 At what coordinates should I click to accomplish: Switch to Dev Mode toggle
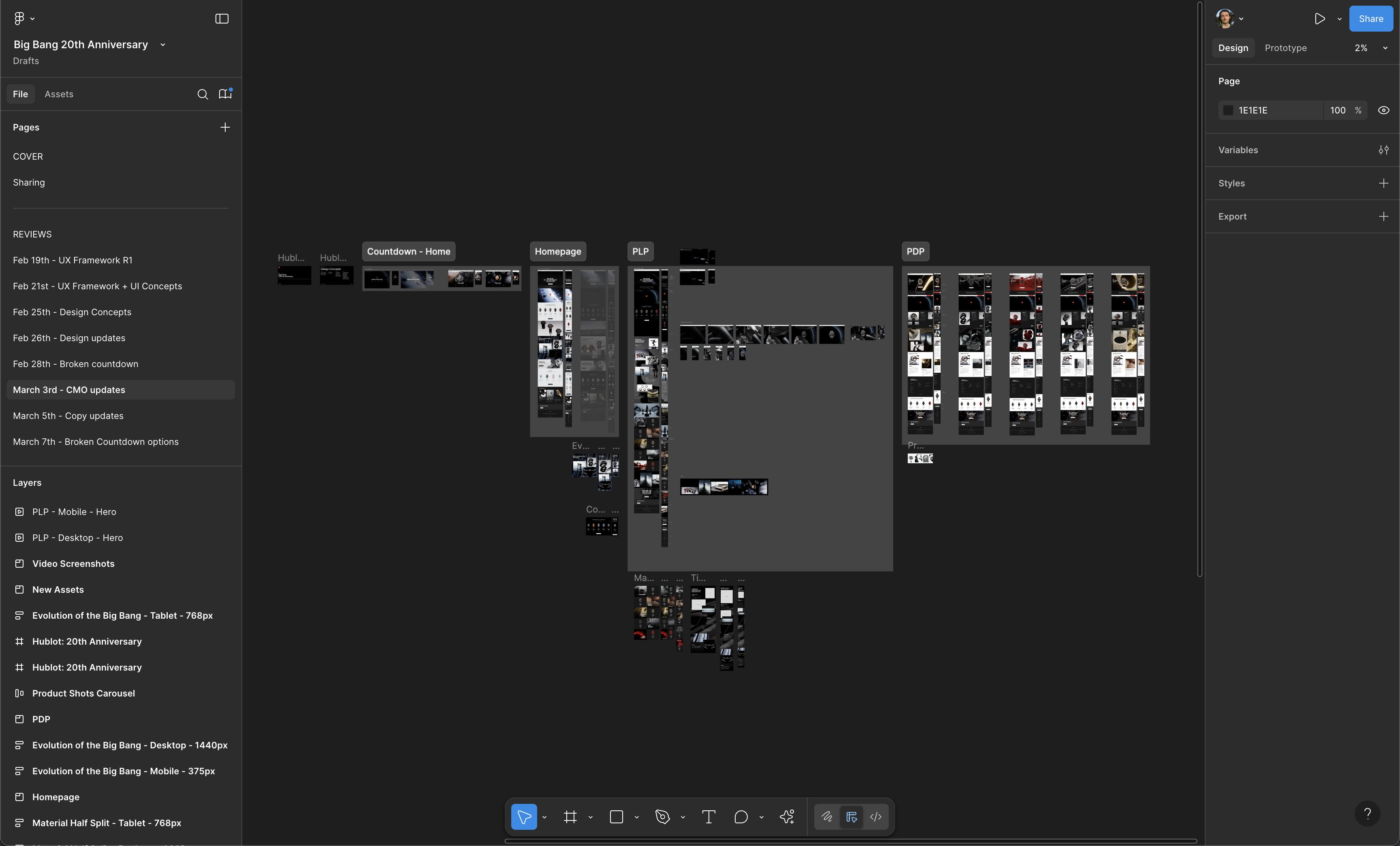click(x=875, y=817)
